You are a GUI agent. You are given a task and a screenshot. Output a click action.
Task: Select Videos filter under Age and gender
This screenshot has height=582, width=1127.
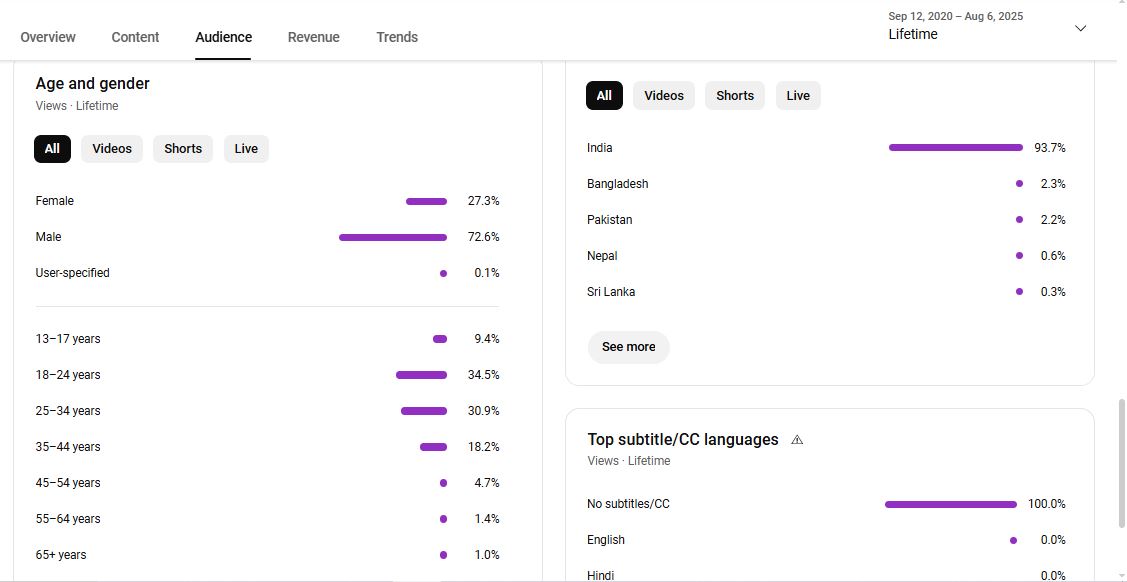(112, 149)
